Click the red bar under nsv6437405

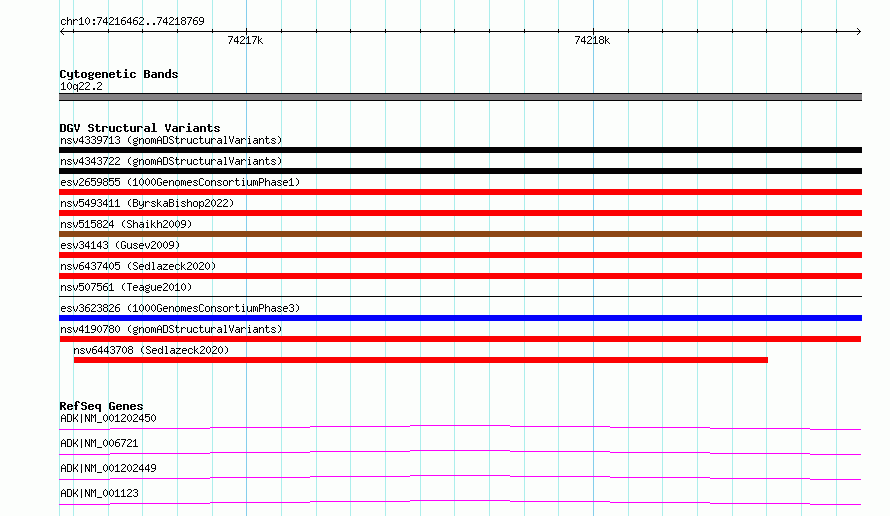460,276
